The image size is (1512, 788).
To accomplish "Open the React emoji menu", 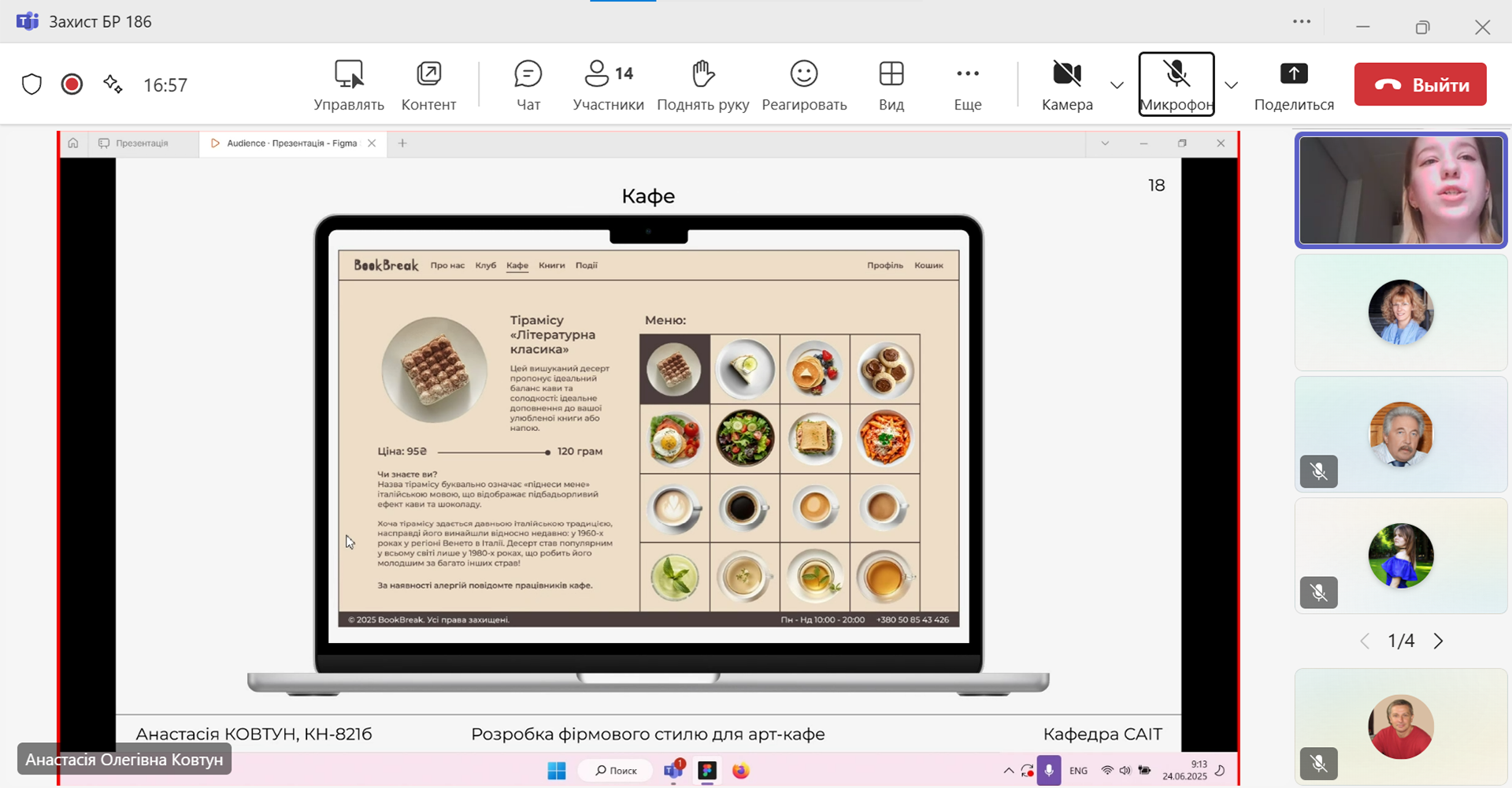I will [804, 85].
